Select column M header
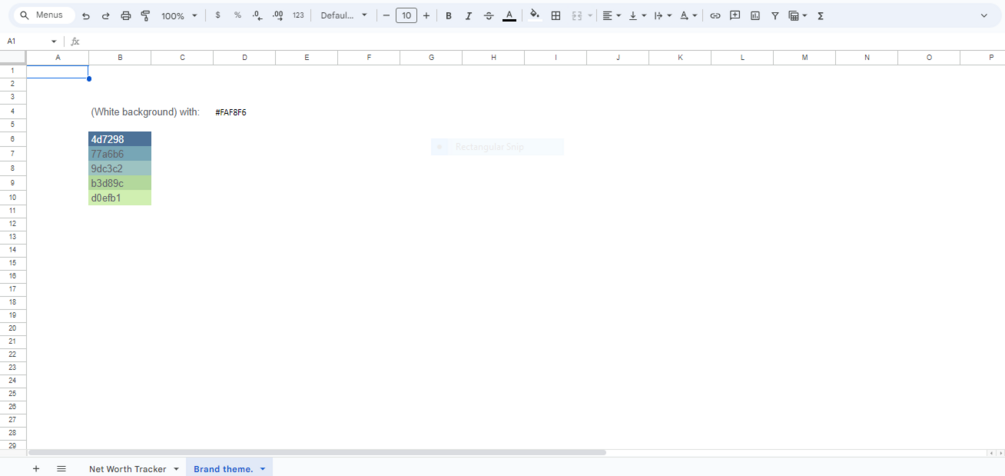Screen dimensions: 1005x476 tap(804, 58)
